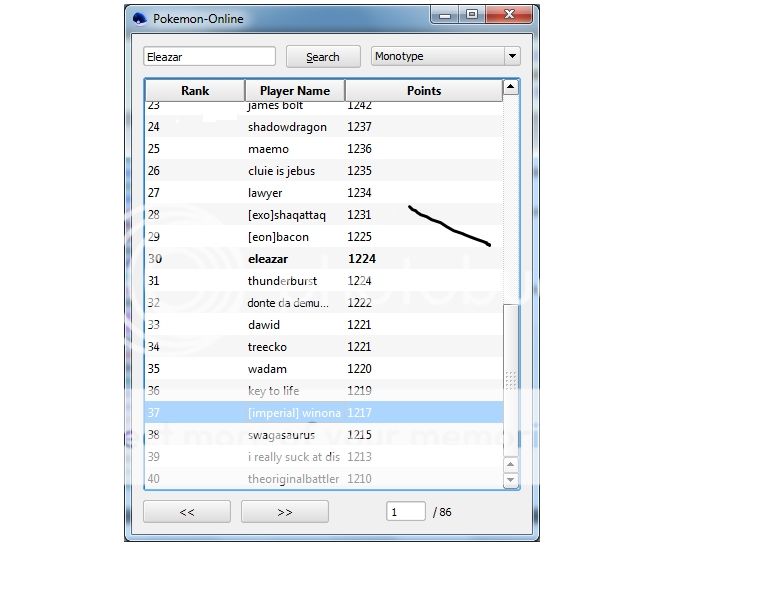The width and height of the screenshot is (768, 614).
Task: Click the Pokemon-Online app icon in title bar
Action: click(139, 18)
